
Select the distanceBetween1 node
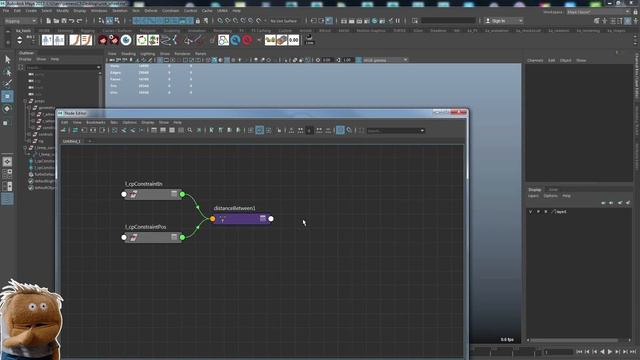point(242,219)
